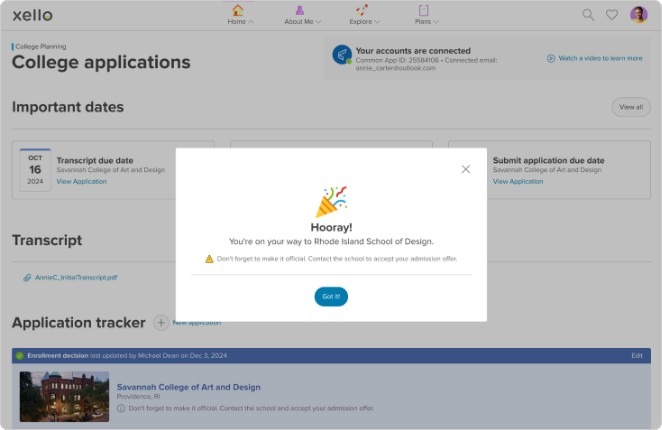Click the play icon beside Watch a video

[x=551, y=58]
